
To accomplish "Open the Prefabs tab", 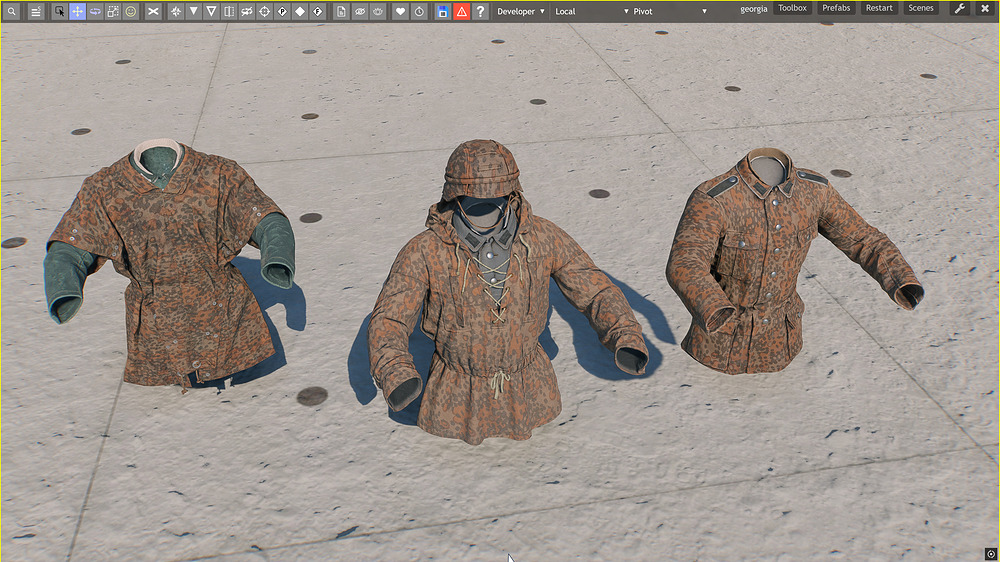I will pyautogui.click(x=836, y=8).
